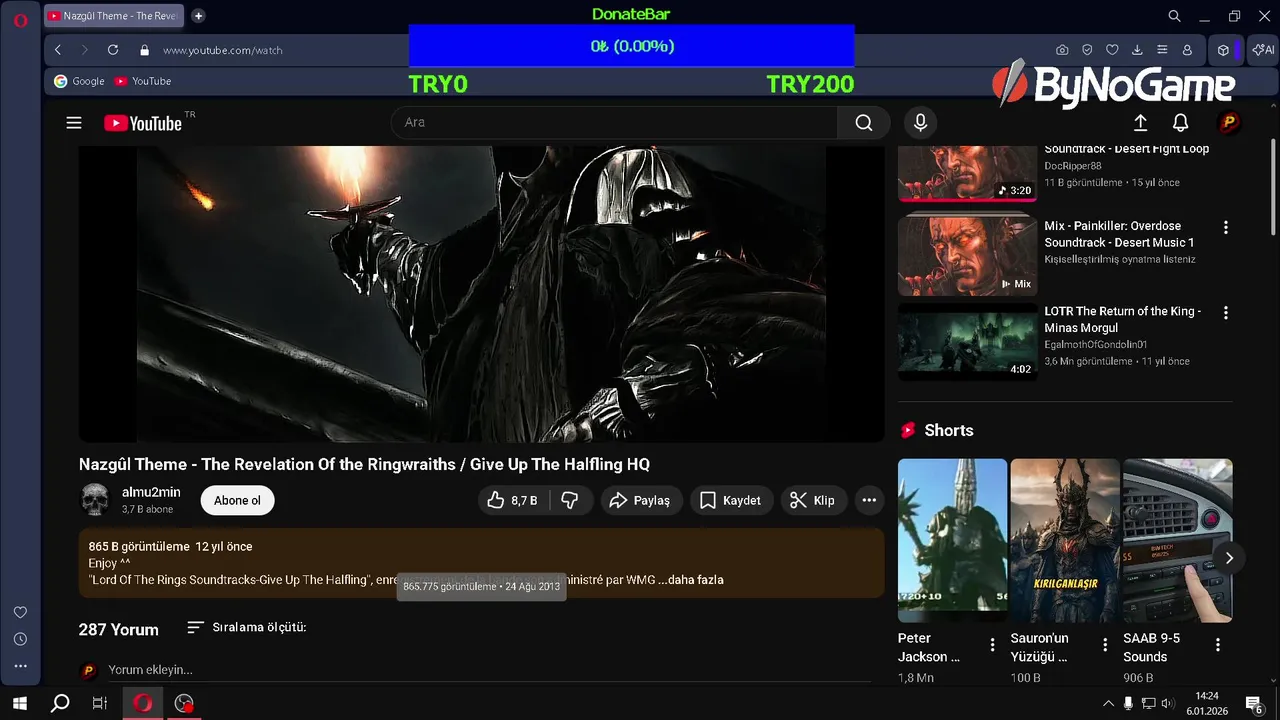The height and width of the screenshot is (720, 1280).
Task: Open YouTube notifications bell
Action: tap(1181, 123)
